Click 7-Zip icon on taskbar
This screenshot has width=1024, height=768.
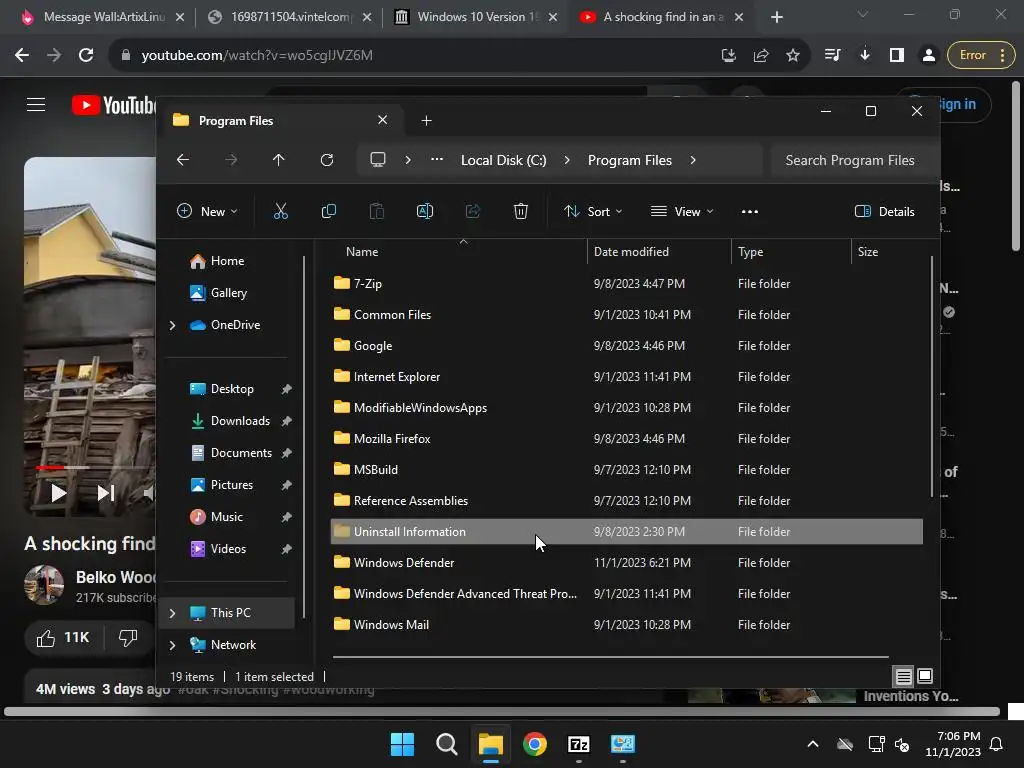pyautogui.click(x=579, y=744)
